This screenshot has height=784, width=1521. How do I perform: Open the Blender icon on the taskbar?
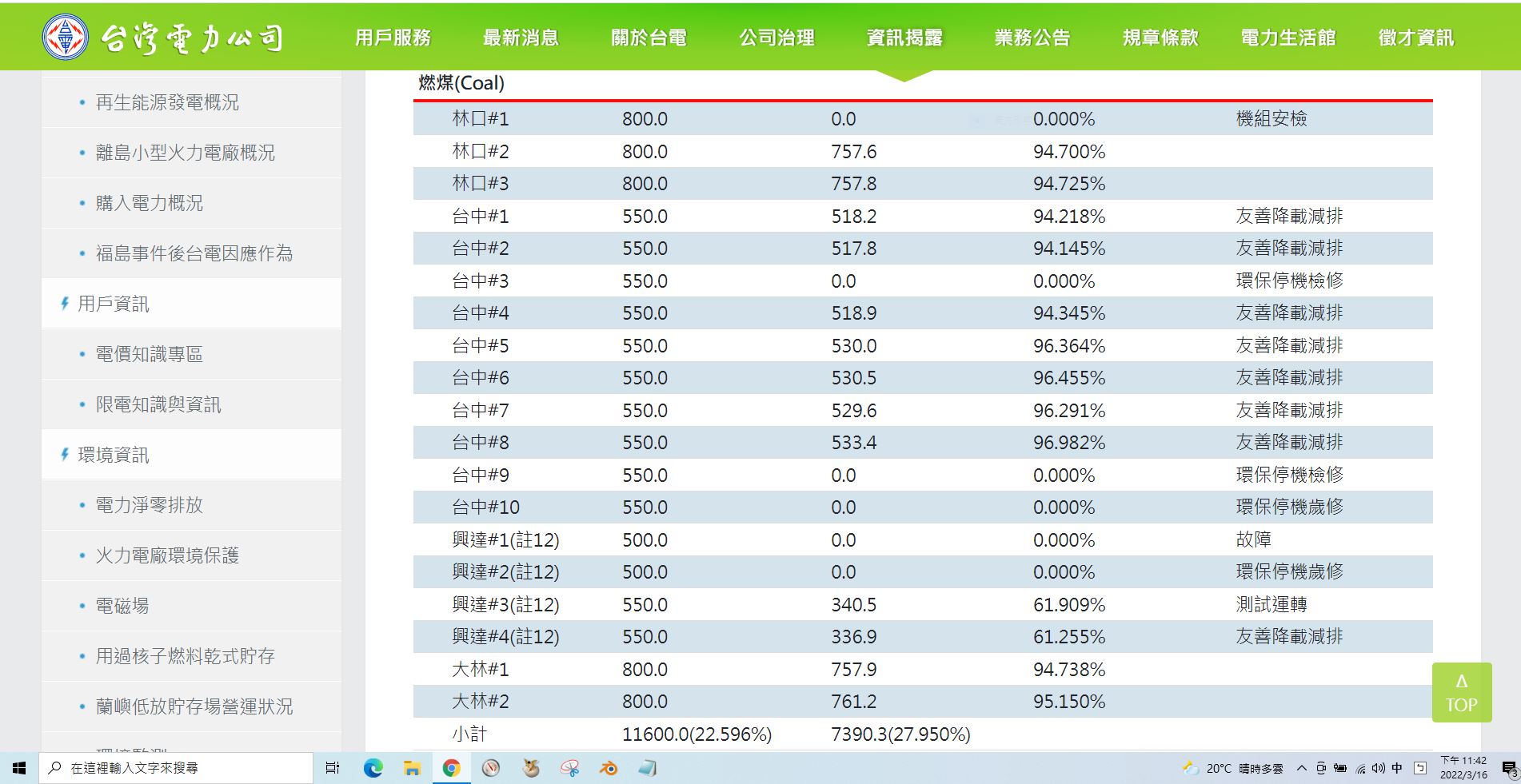click(609, 768)
